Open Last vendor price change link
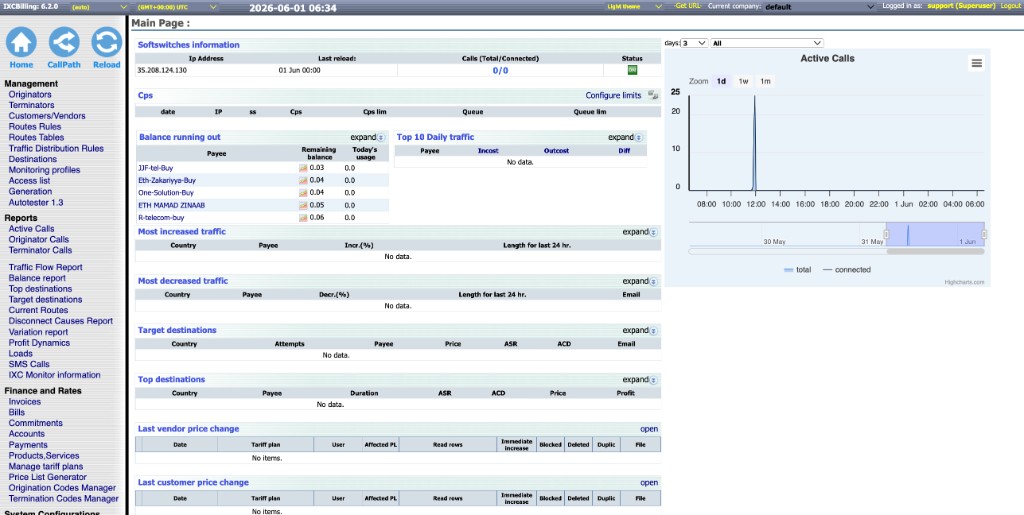The width and height of the screenshot is (1024, 515). point(649,429)
